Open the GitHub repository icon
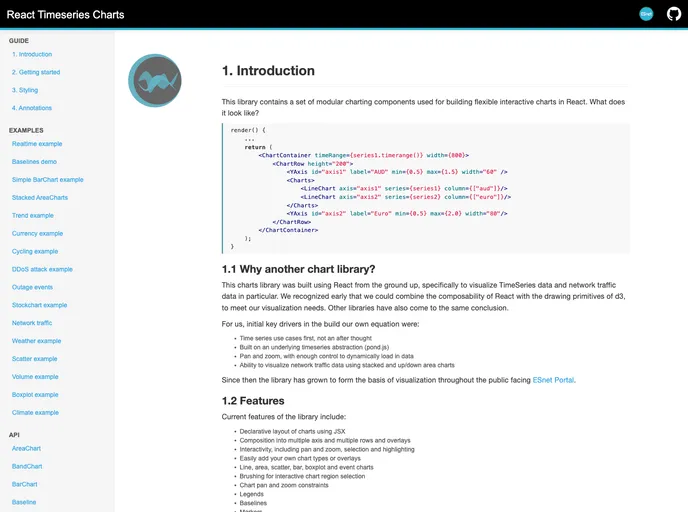This screenshot has width=688, height=512. pos(674,14)
